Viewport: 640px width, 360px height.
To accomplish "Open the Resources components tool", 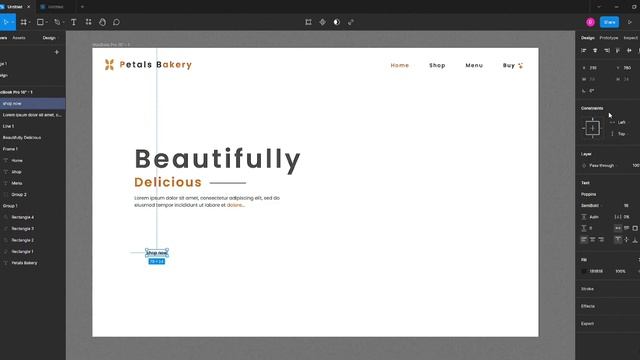I will coord(88,22).
